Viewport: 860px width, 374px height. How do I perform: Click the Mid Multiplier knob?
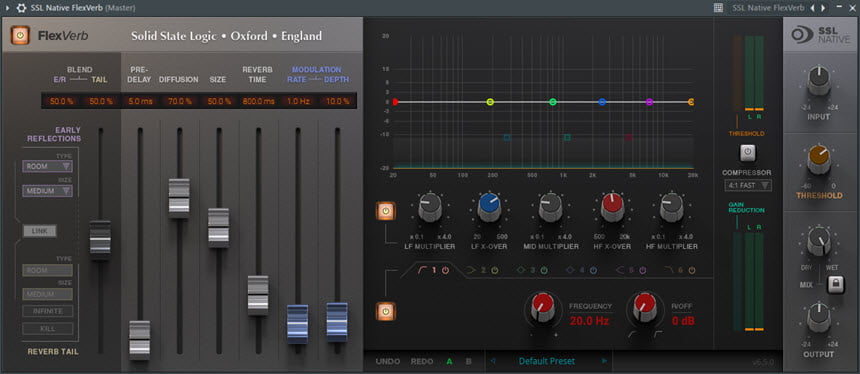[550, 206]
